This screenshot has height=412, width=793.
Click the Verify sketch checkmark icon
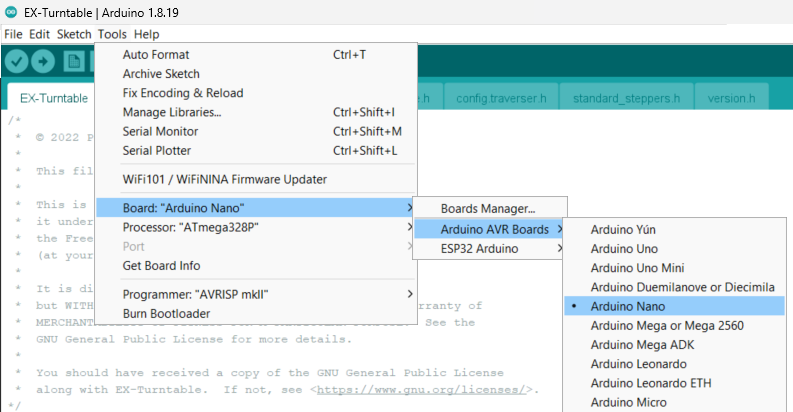pos(16,61)
